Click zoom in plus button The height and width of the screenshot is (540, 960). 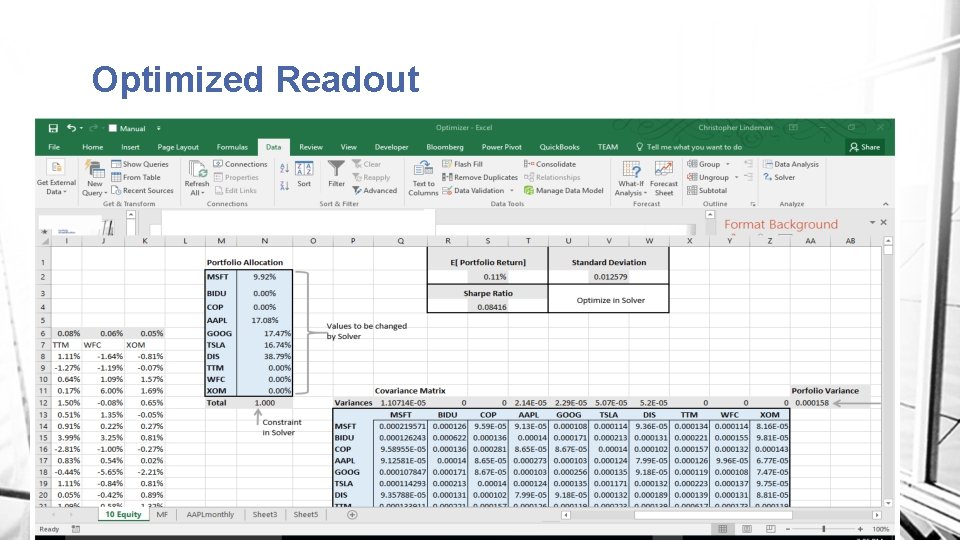tap(860, 529)
